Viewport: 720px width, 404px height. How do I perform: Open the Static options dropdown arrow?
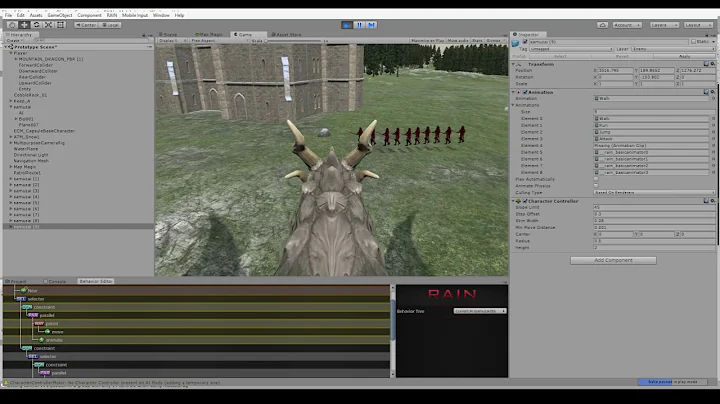pos(713,42)
